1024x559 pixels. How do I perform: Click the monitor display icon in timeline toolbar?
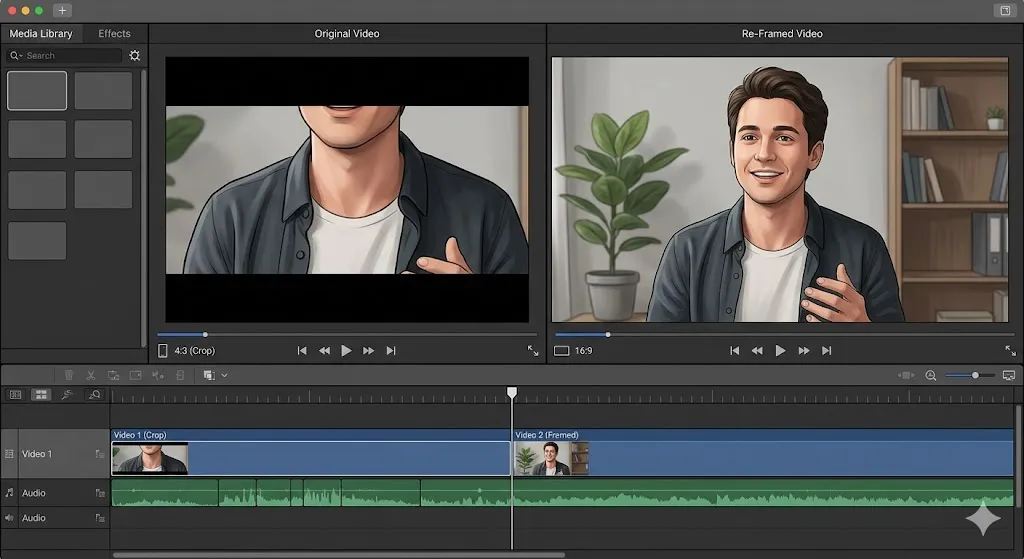[x=1008, y=375]
